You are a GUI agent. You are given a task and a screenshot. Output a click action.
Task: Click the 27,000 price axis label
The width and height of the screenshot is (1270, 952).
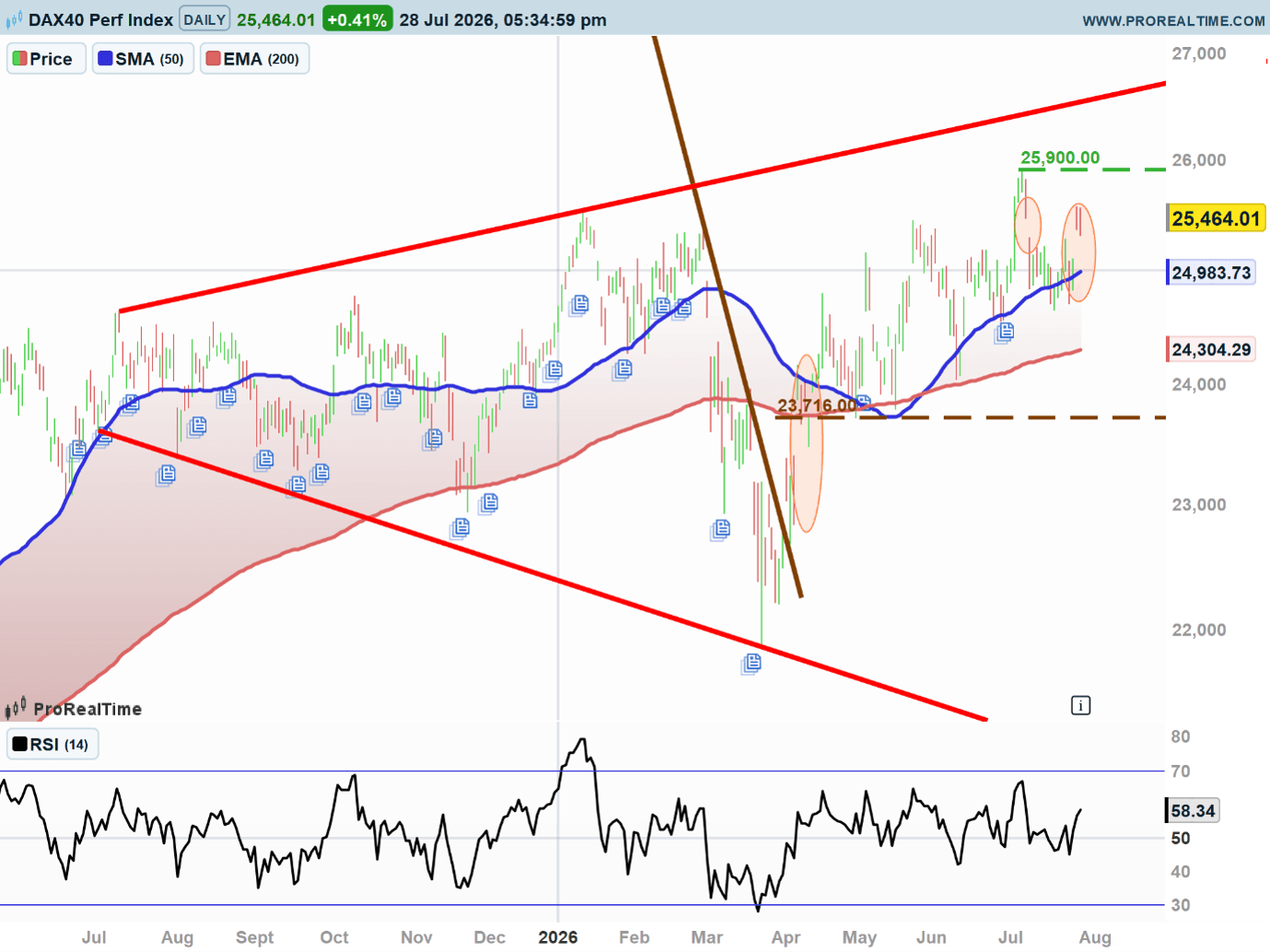[x=1198, y=53]
